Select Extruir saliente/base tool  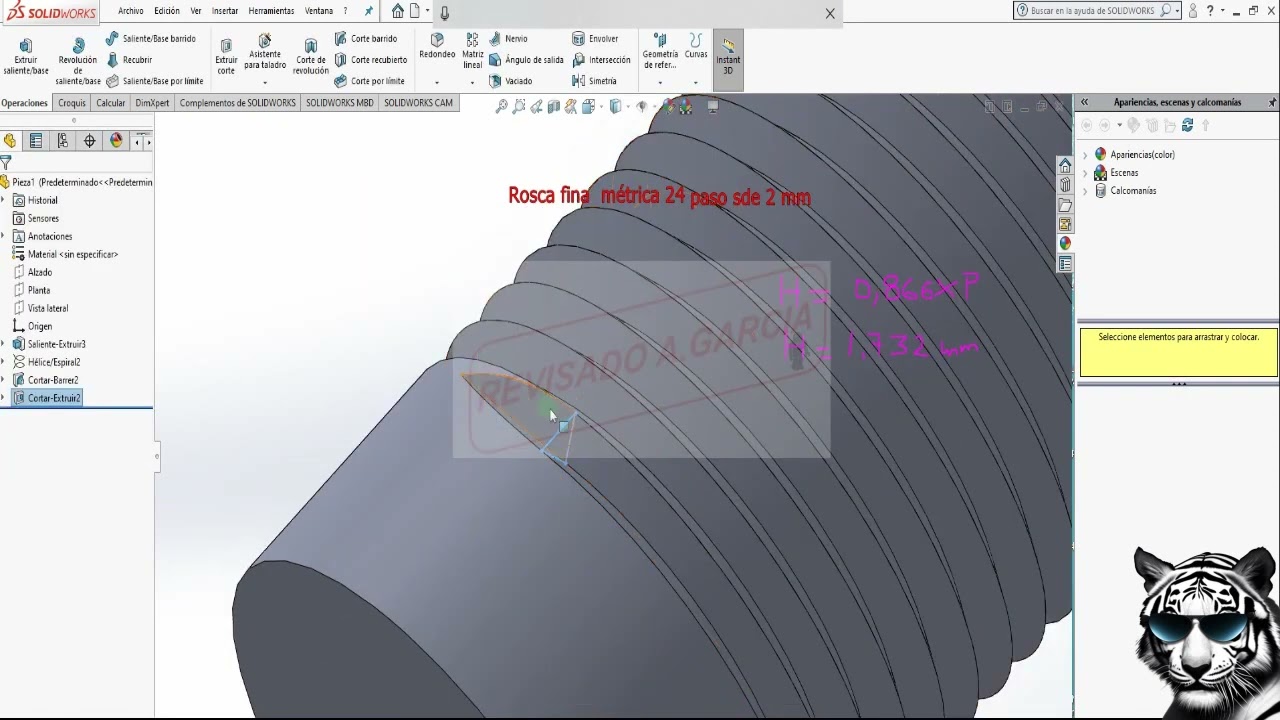[26, 57]
